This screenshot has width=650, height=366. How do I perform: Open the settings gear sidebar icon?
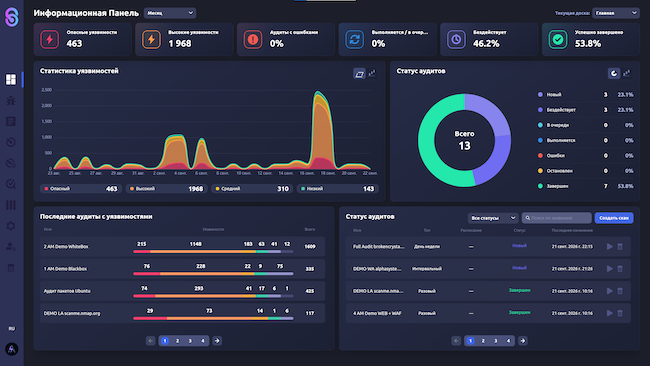[11, 226]
